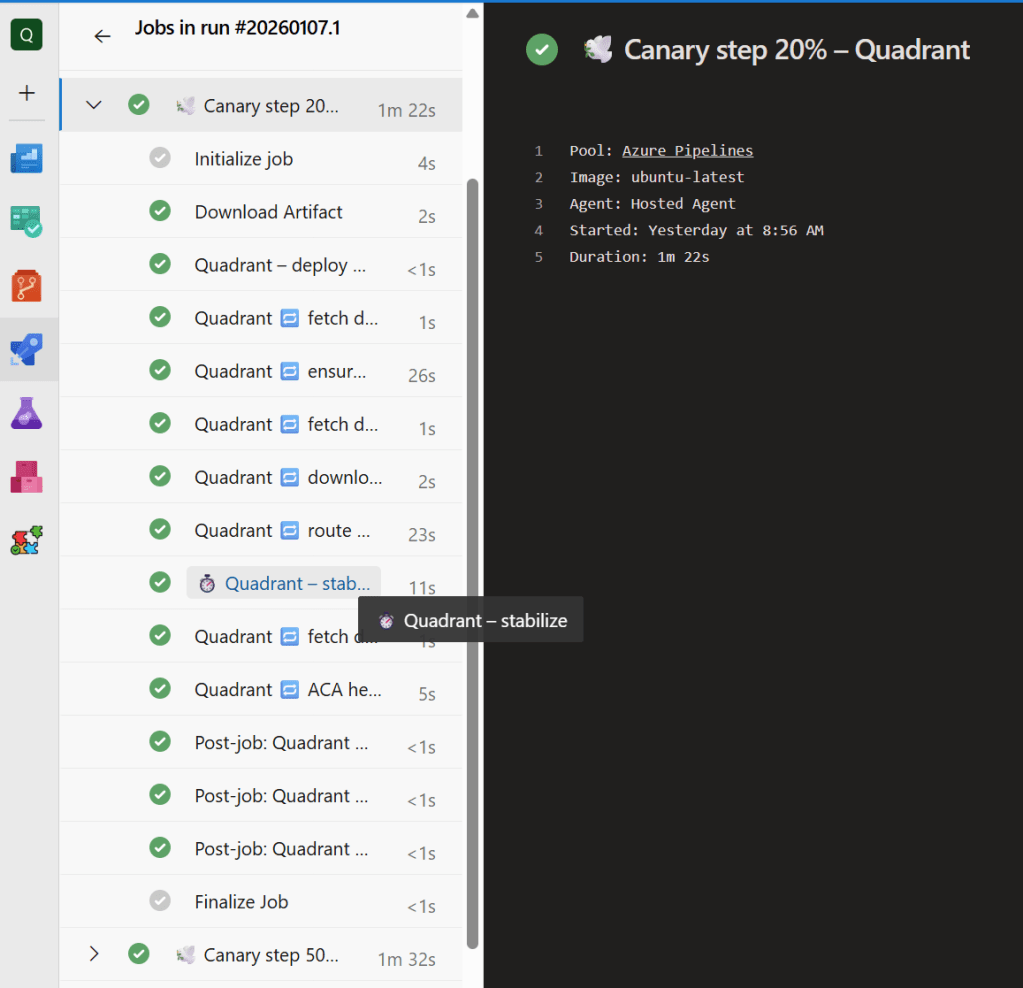The width and height of the screenshot is (1023, 988).
Task: Click the plus icon in sidebar
Action: (27, 93)
